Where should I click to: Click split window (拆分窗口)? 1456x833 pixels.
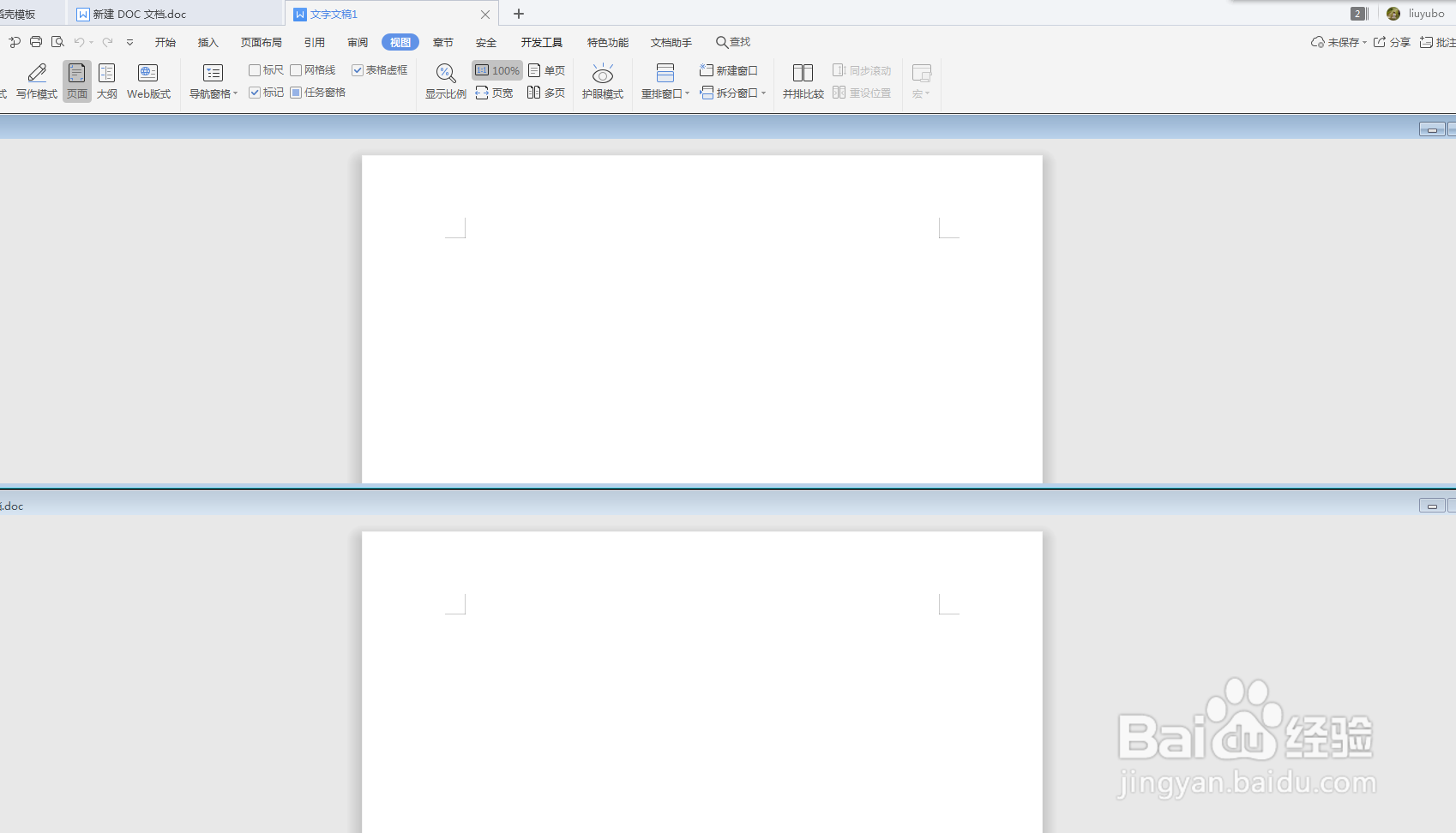(x=729, y=93)
